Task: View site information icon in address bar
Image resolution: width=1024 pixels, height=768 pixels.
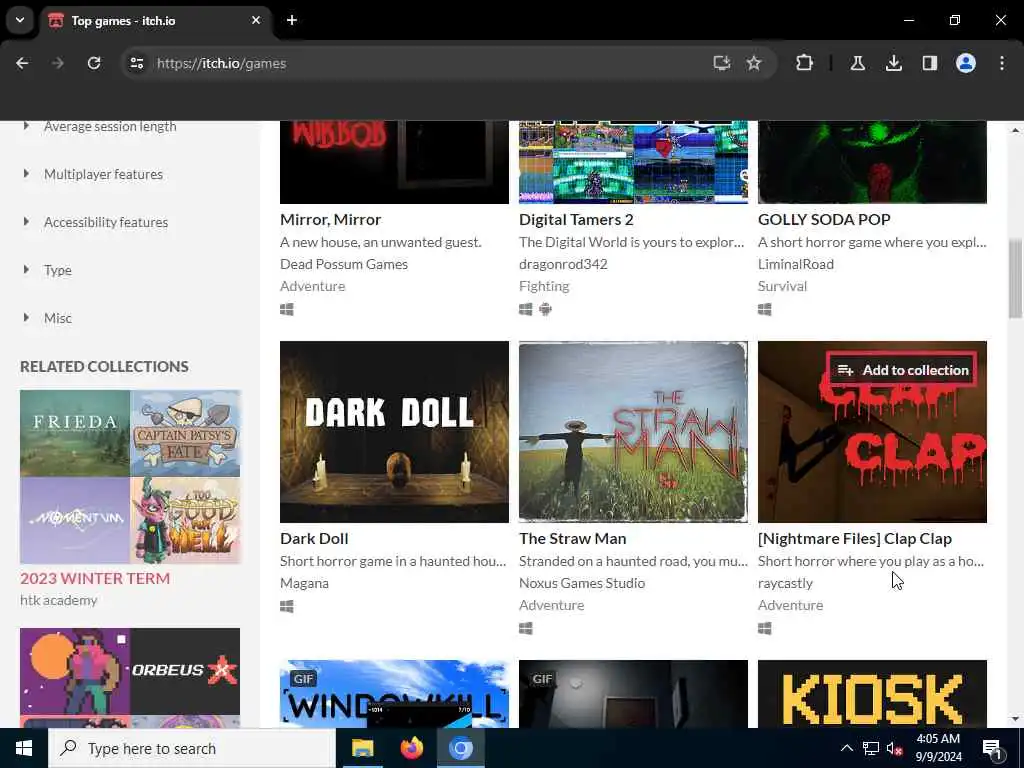Action: [x=136, y=63]
